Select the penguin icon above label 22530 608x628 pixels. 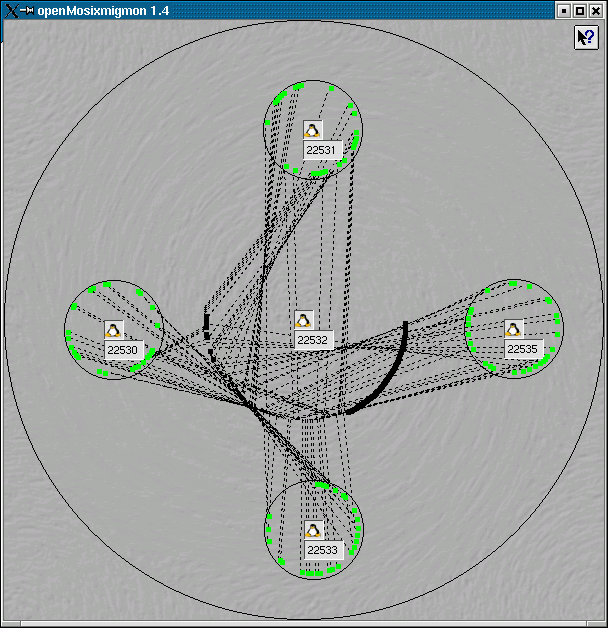pyautogui.click(x=113, y=330)
